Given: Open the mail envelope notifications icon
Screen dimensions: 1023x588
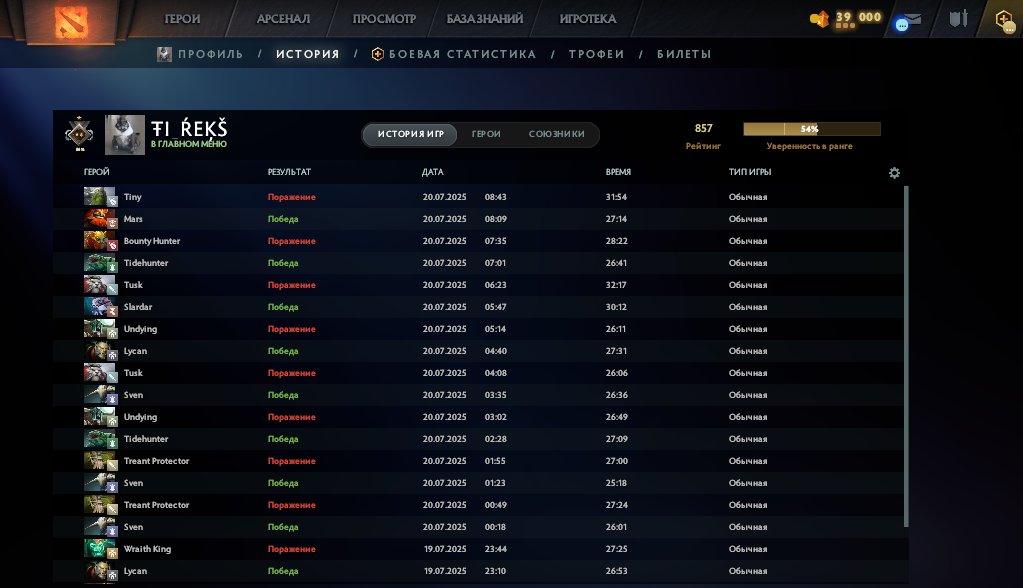Looking at the screenshot, I should (908, 22).
